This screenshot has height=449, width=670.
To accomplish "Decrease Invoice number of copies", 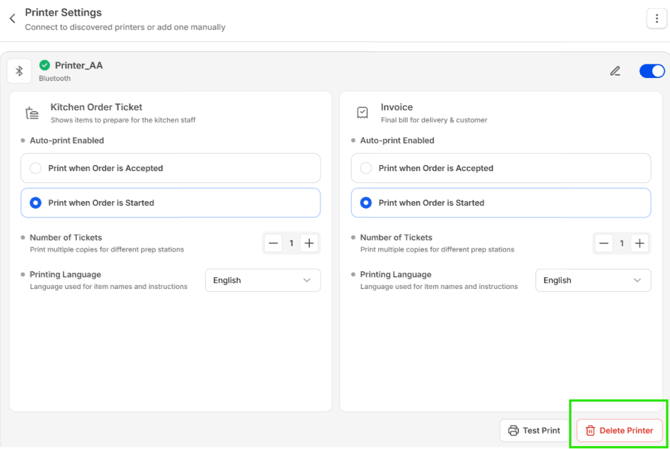I will (604, 243).
